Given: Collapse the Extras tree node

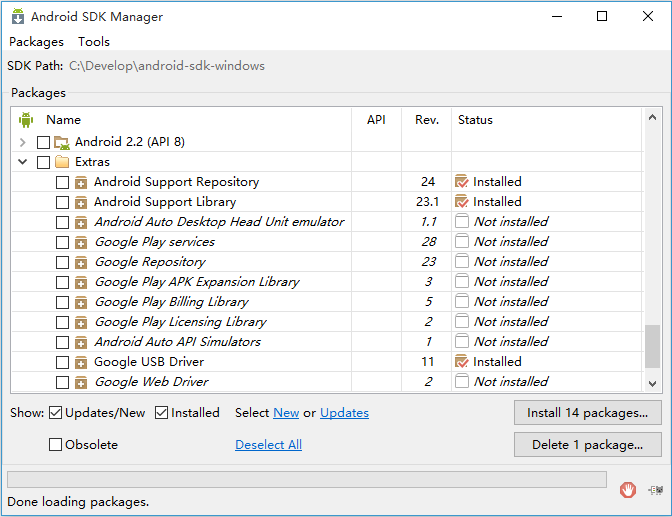Looking at the screenshot, I should click(23, 162).
